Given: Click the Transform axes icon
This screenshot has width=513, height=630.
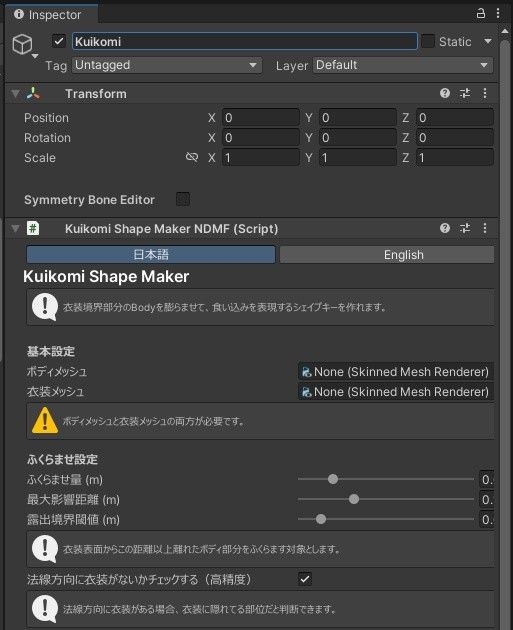Looking at the screenshot, I should [33, 93].
